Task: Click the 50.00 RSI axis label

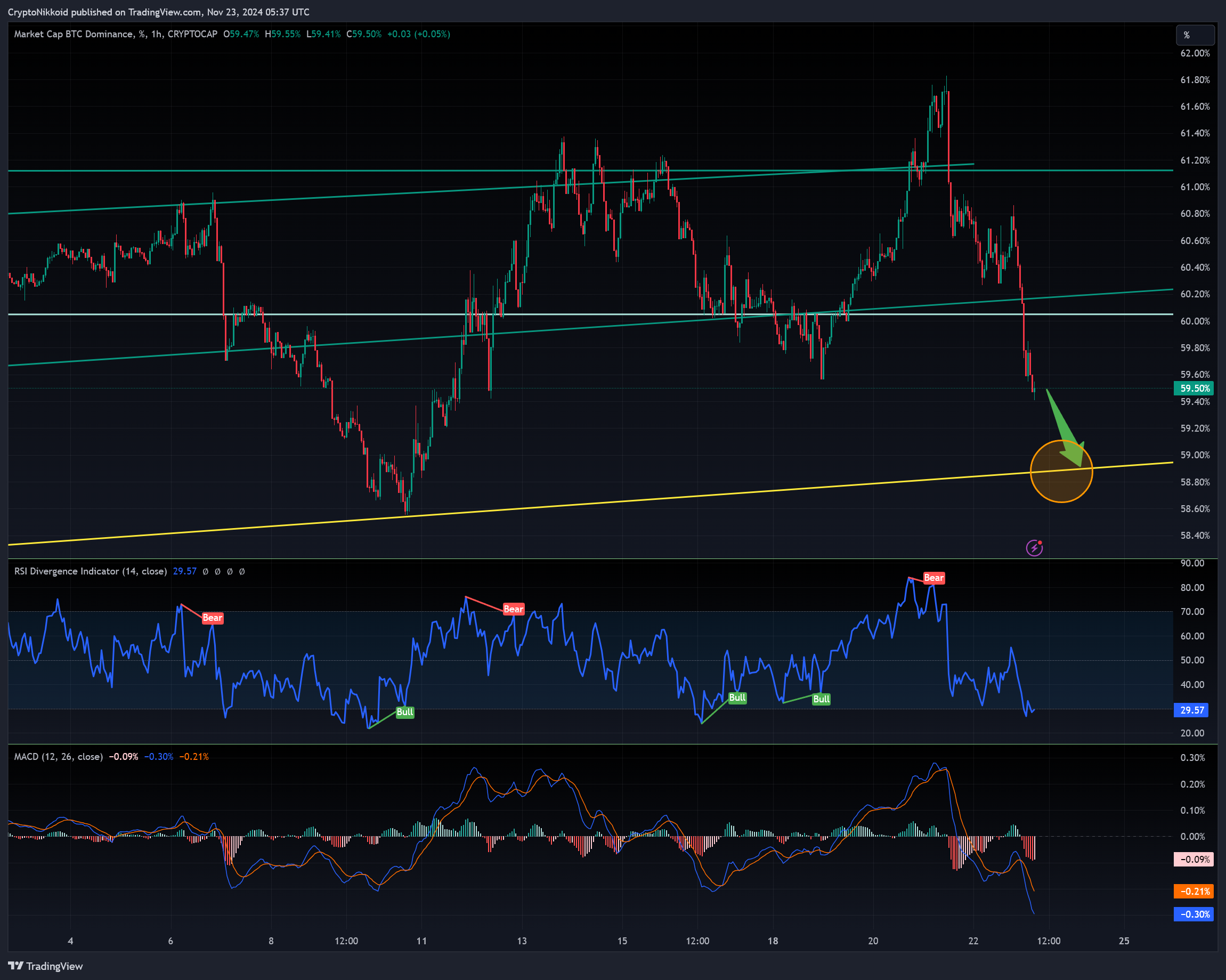Action: point(1192,660)
